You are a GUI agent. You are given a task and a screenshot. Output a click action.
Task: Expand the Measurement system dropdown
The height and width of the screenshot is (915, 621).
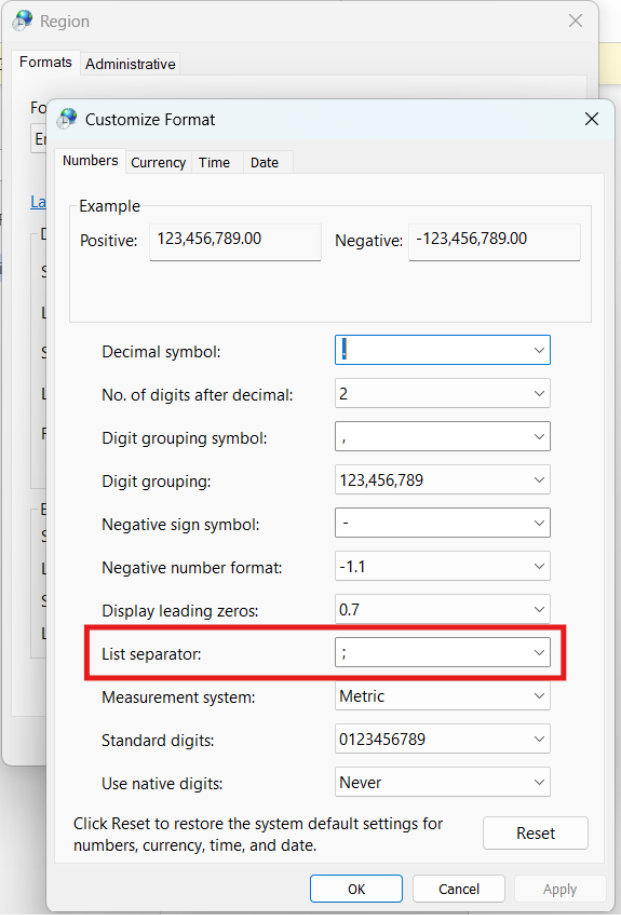(x=539, y=696)
